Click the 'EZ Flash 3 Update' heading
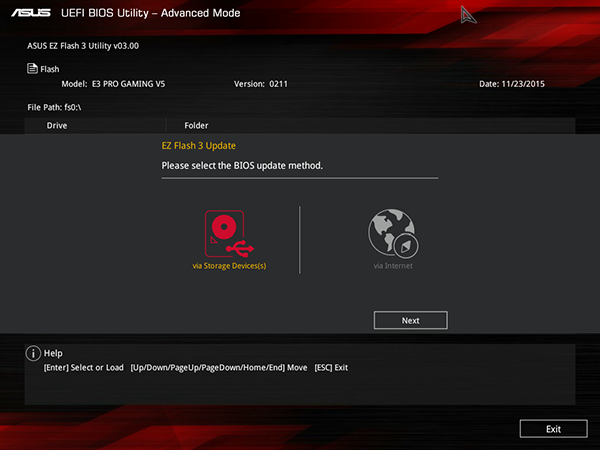 [199, 146]
